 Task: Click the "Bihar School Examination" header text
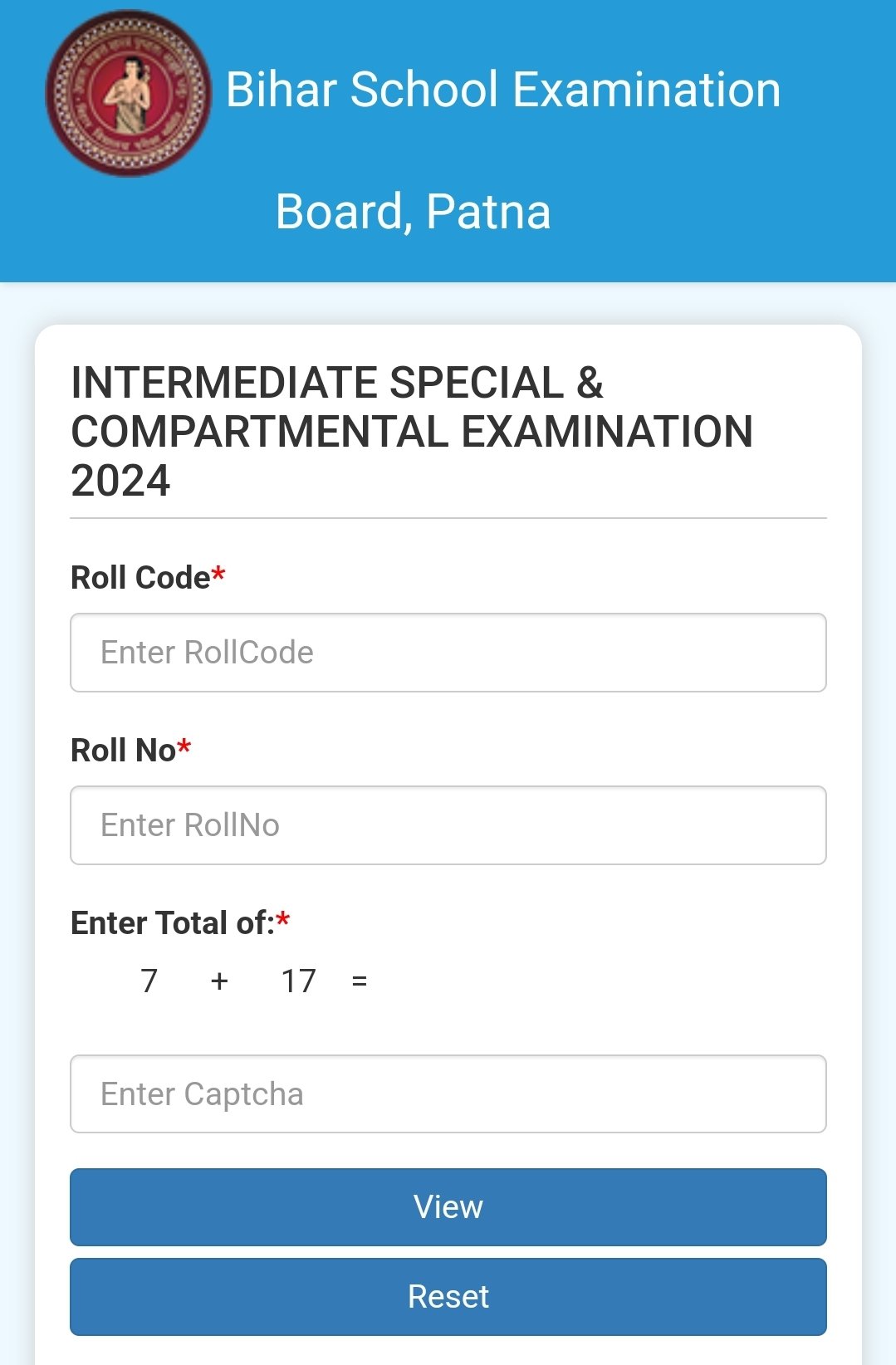[x=503, y=90]
